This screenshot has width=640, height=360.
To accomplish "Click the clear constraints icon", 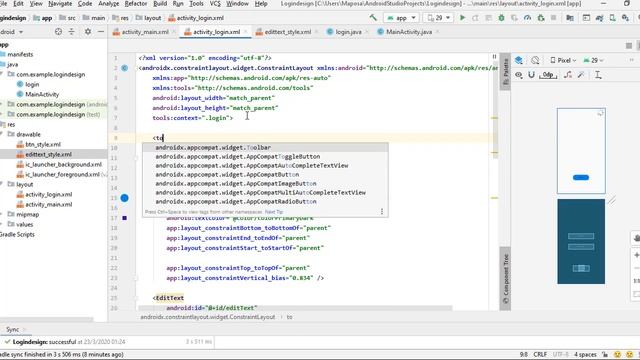I will 568,75.
